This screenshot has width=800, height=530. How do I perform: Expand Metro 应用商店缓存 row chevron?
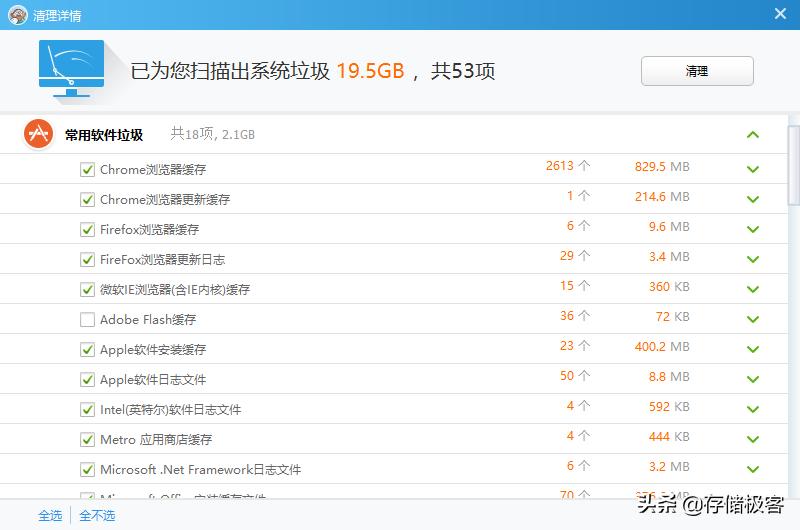pyautogui.click(x=753, y=439)
